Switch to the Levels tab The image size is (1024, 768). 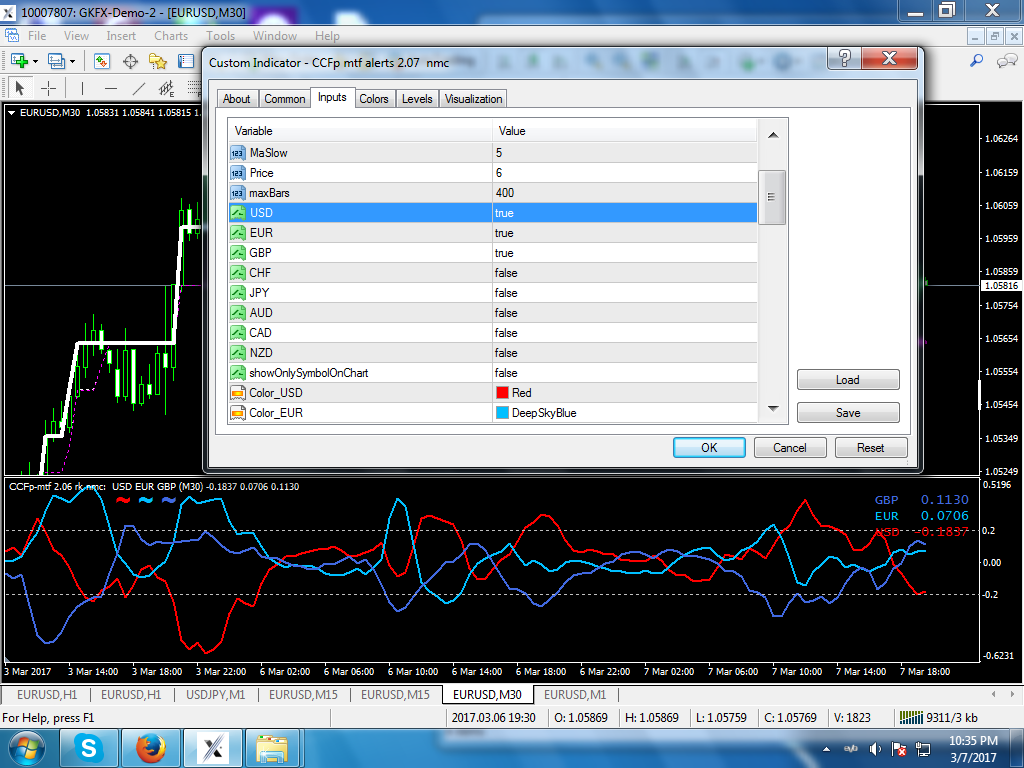pos(417,99)
